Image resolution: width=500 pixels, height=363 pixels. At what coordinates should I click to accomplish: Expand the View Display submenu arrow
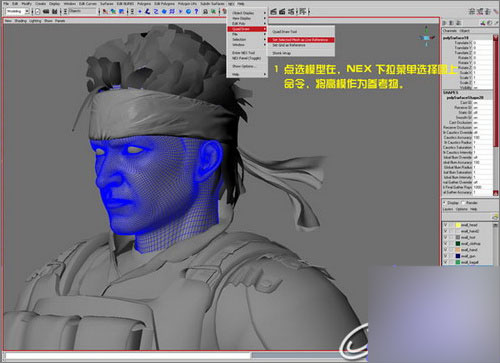pos(265,18)
